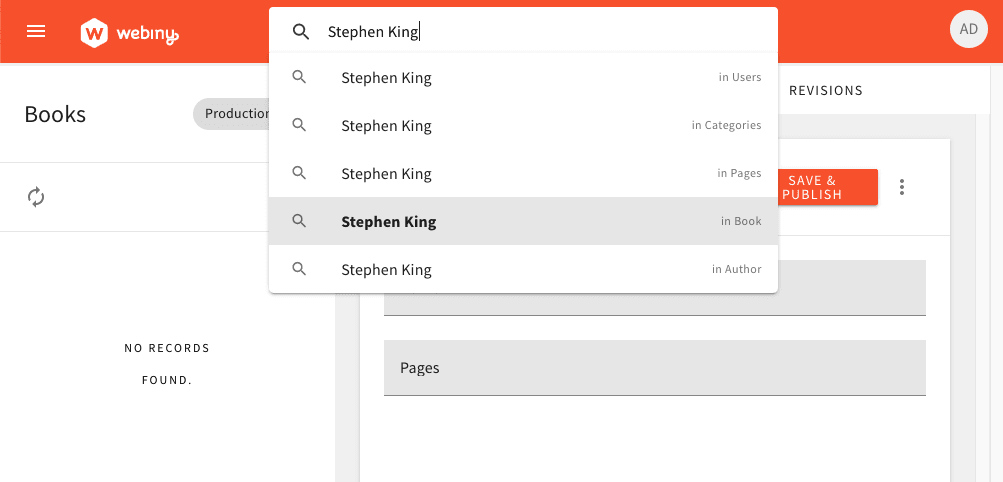Open the hamburger navigation menu
Screen dimensions: 1003x482
pos(36,31)
